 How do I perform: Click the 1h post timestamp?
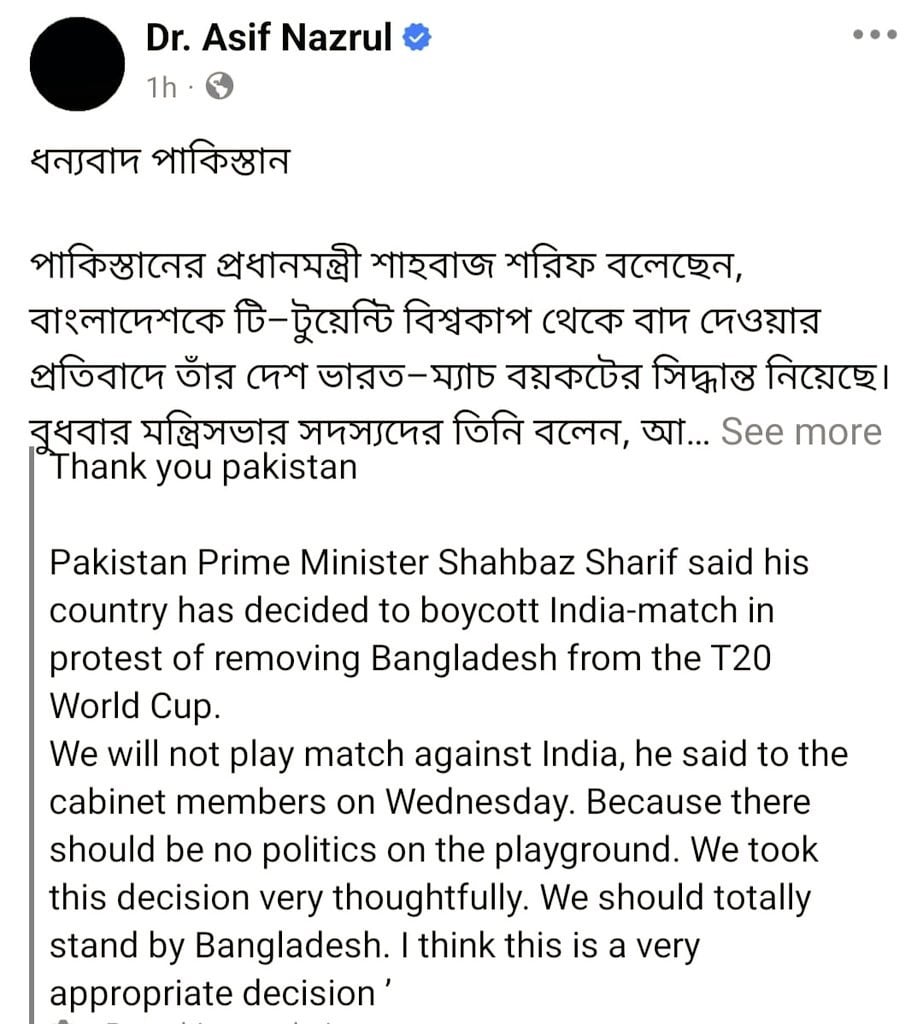click(x=161, y=88)
